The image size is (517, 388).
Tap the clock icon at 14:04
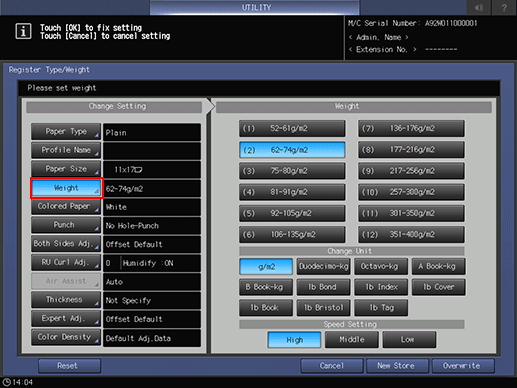[x=6, y=382]
